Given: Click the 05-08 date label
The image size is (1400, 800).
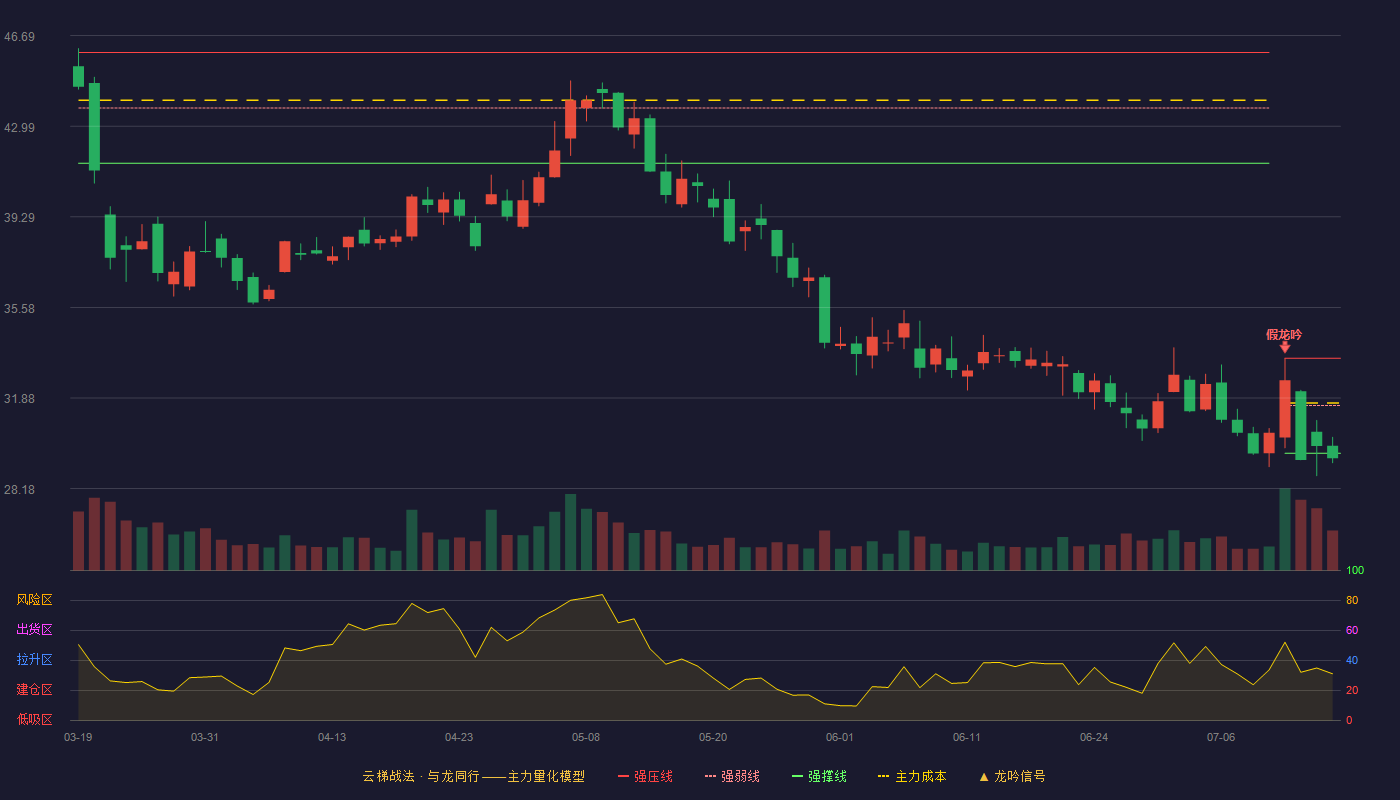Looking at the screenshot, I should (586, 737).
